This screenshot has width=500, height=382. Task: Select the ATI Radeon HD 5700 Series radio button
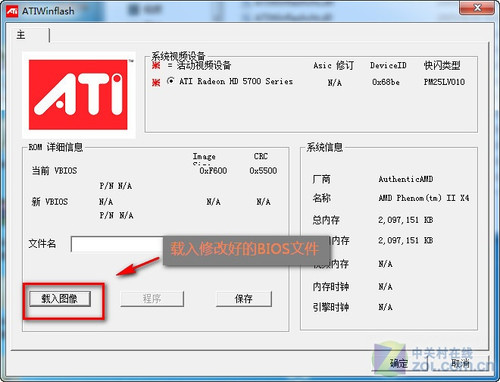171,81
